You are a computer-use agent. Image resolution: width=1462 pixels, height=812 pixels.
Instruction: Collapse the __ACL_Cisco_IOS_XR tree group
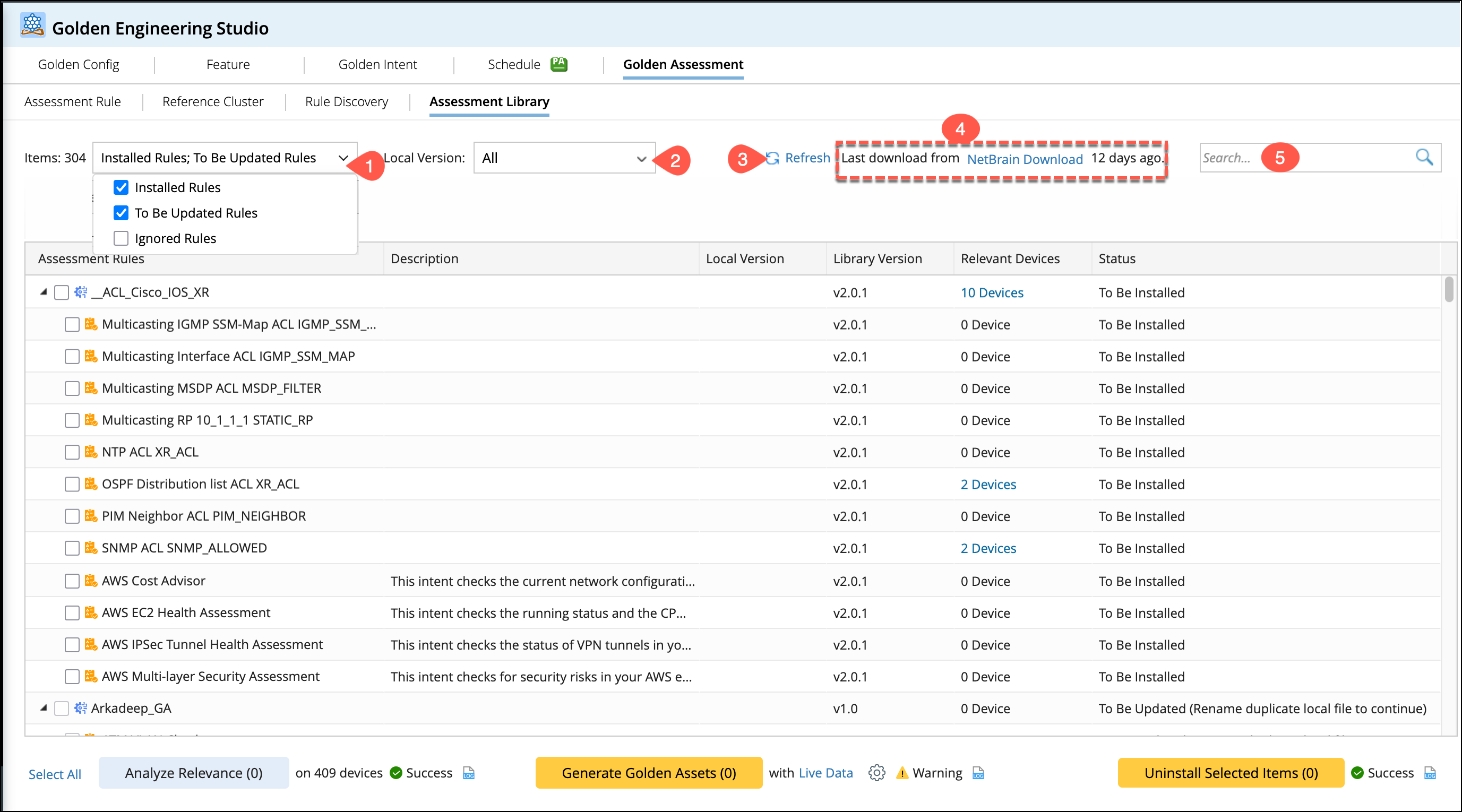(x=44, y=292)
